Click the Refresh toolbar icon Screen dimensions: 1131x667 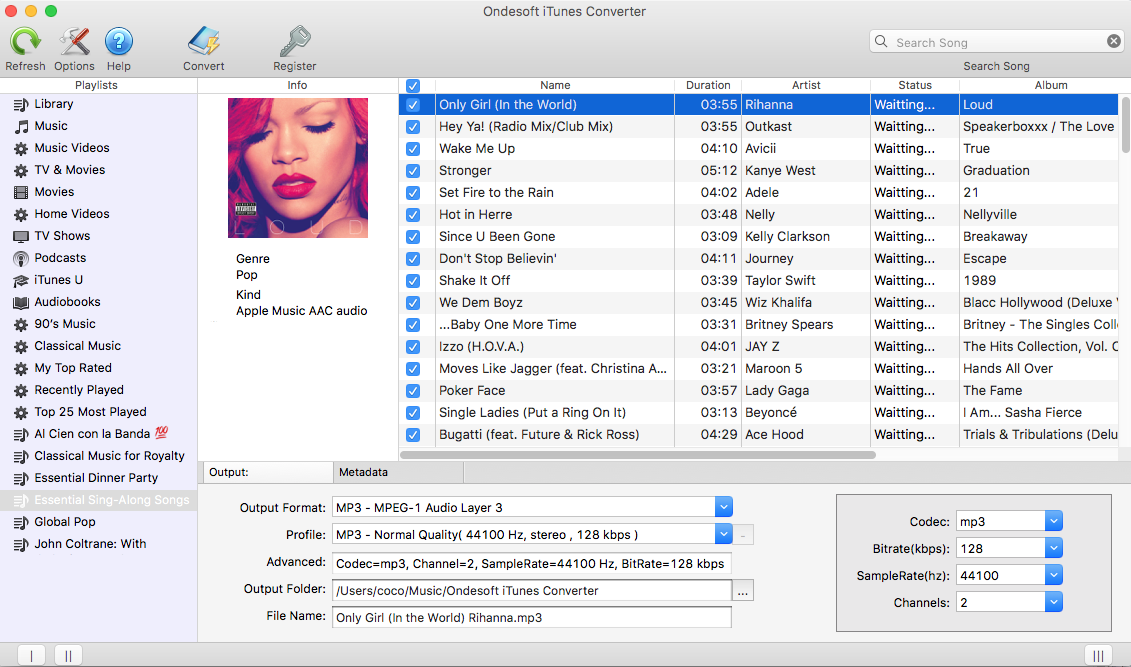tap(25, 42)
